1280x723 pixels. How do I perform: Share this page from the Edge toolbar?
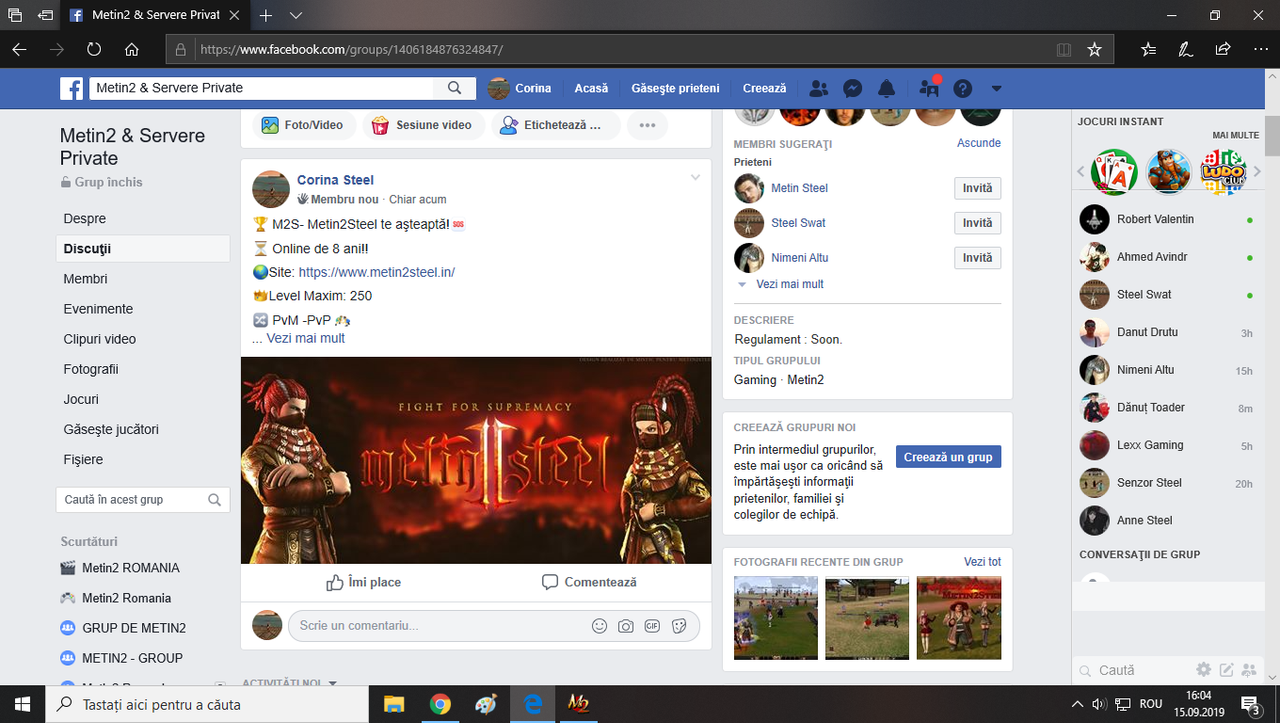tap(1222, 49)
